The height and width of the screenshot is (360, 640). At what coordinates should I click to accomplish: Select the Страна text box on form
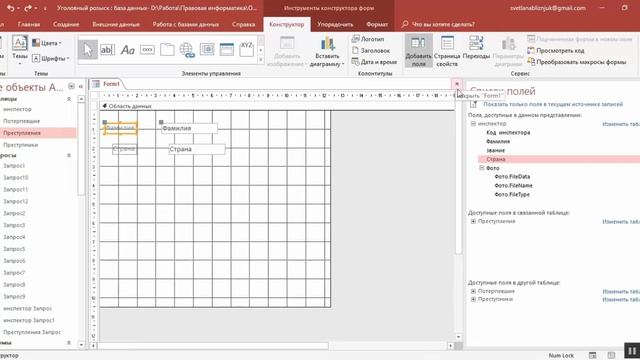tap(197, 149)
